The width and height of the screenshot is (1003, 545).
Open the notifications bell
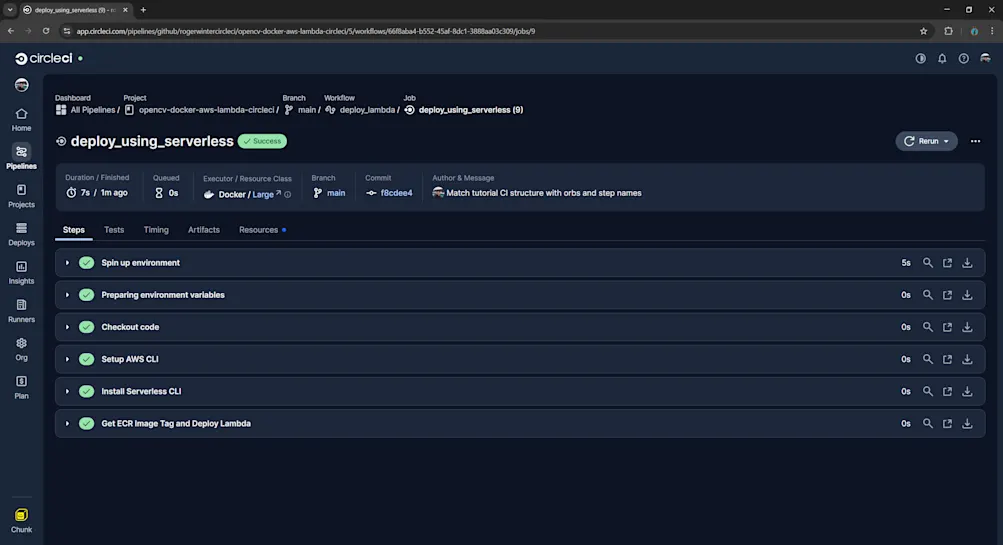[942, 58]
